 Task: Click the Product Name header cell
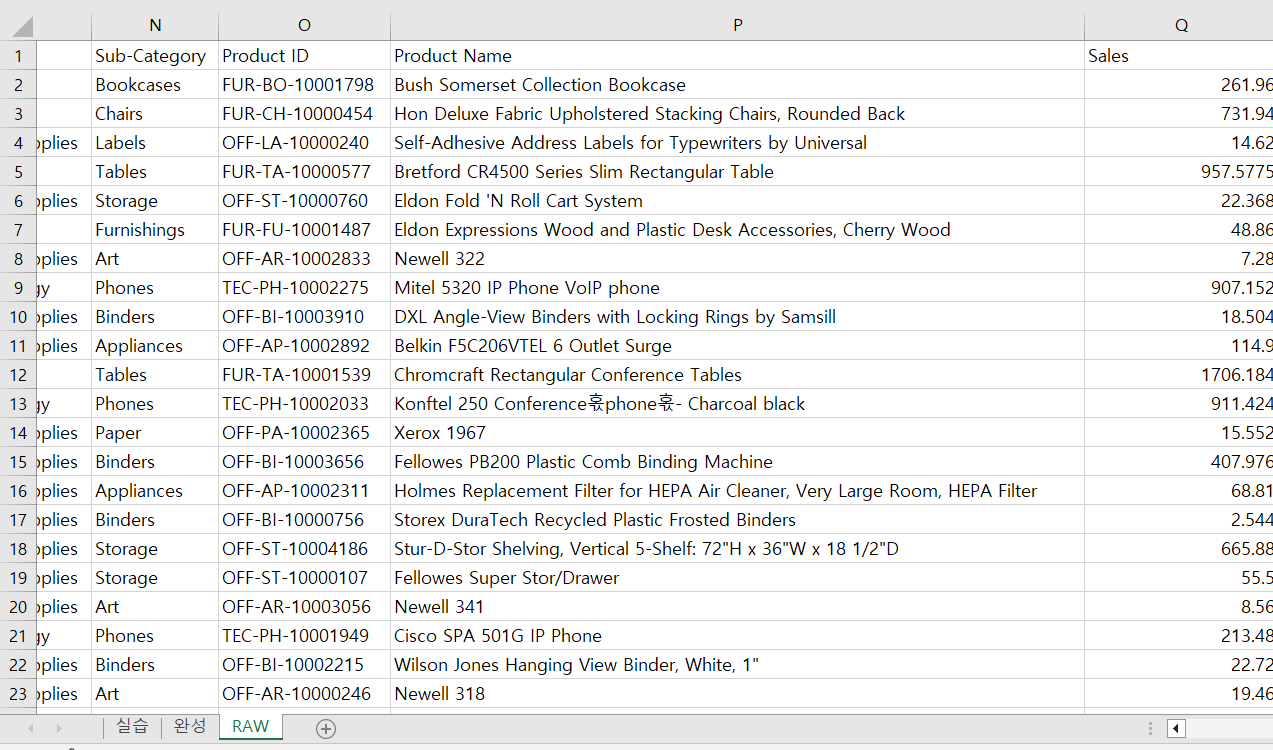(738, 56)
